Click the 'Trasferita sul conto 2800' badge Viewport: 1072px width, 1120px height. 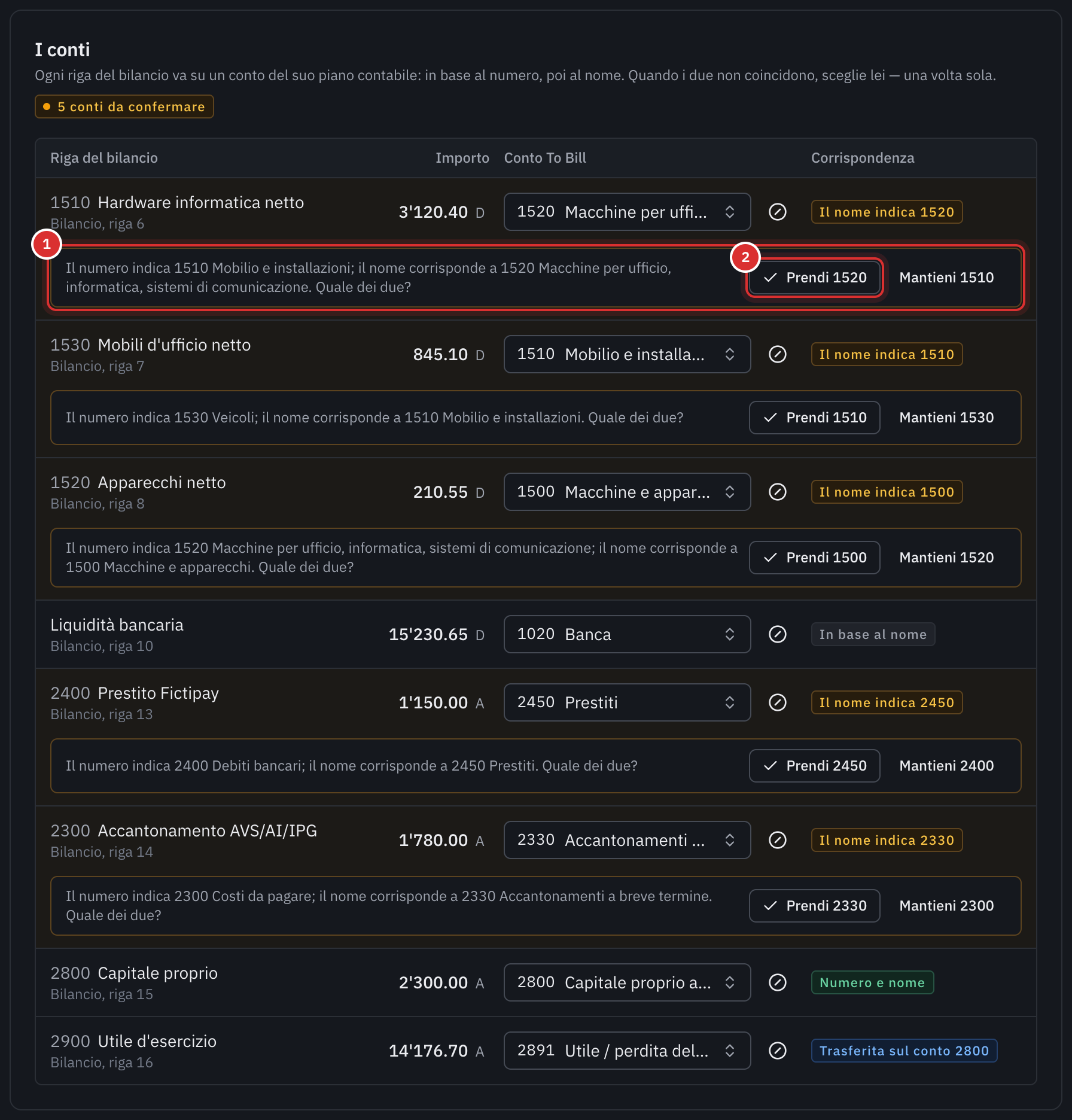point(904,1051)
